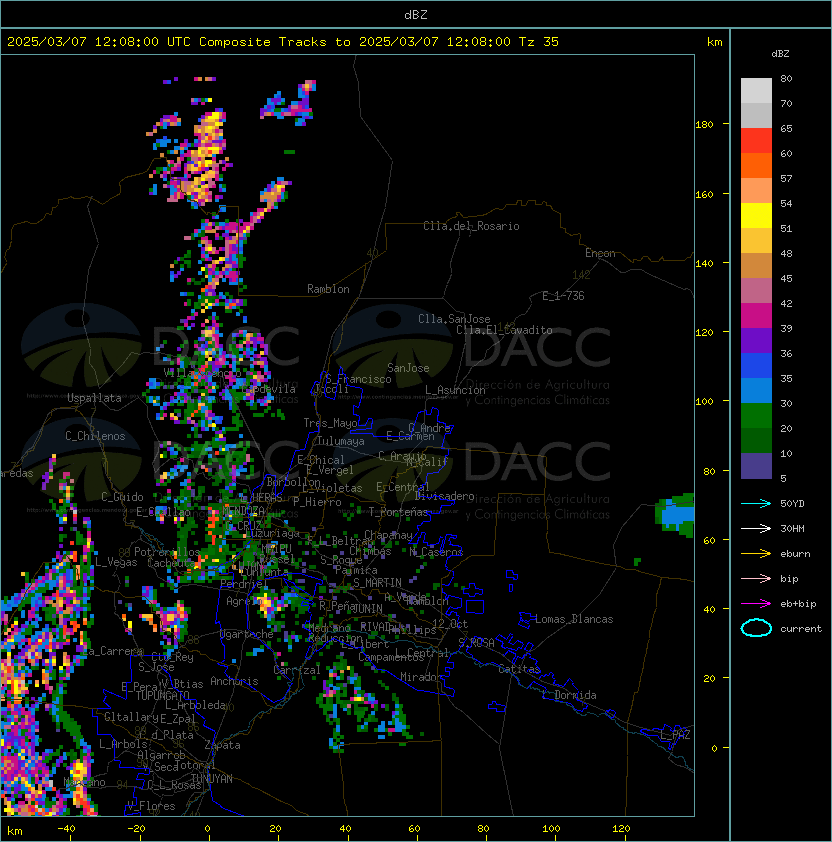Click the '30HM' legend label

click(x=792, y=528)
